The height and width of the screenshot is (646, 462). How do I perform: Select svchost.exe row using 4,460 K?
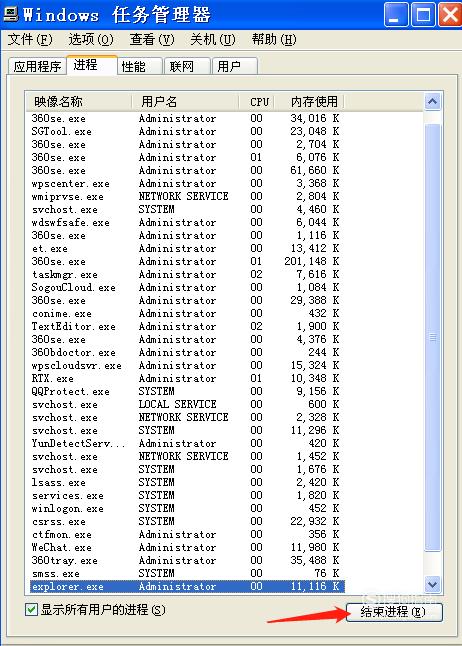[x=187, y=209]
